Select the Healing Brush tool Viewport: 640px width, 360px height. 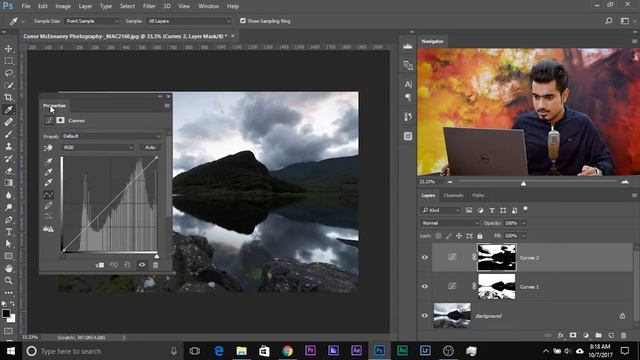[x=9, y=122]
